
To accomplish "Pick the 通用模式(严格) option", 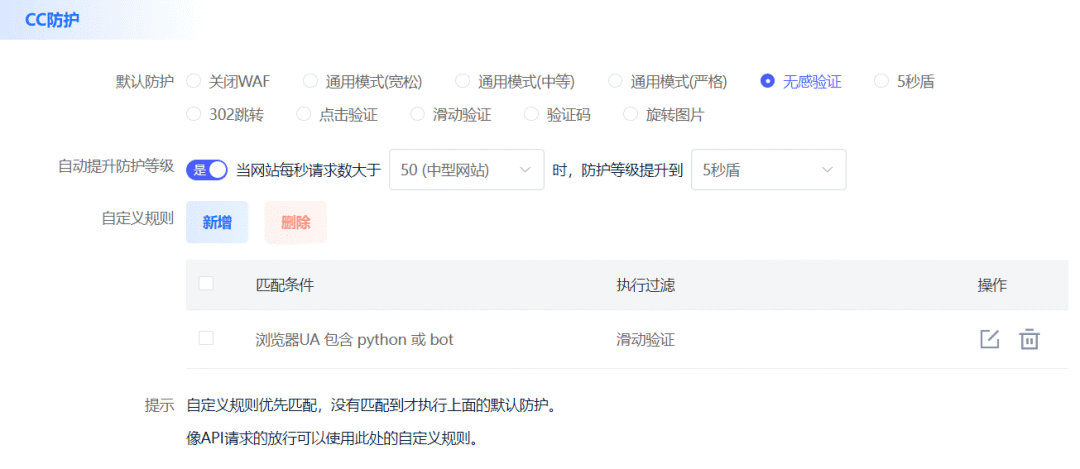I will pyautogui.click(x=615, y=81).
